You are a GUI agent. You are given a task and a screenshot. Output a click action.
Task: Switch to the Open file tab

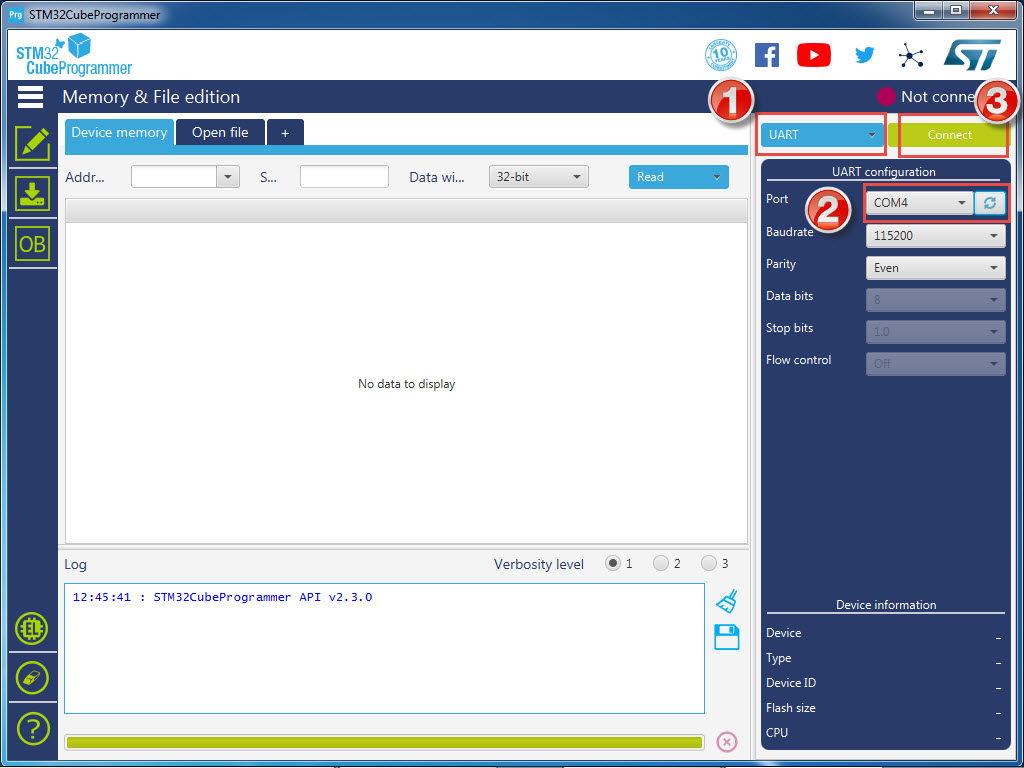click(220, 133)
